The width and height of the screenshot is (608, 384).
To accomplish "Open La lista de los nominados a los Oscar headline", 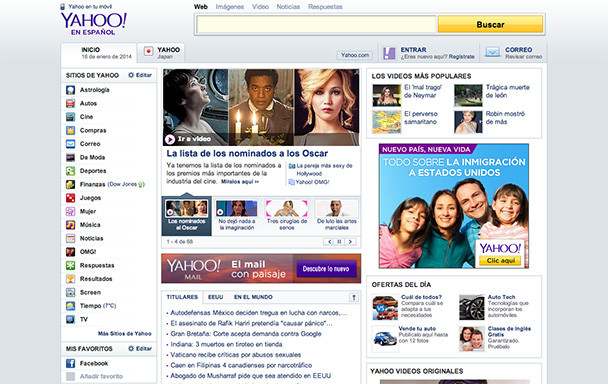I will pyautogui.click(x=247, y=153).
